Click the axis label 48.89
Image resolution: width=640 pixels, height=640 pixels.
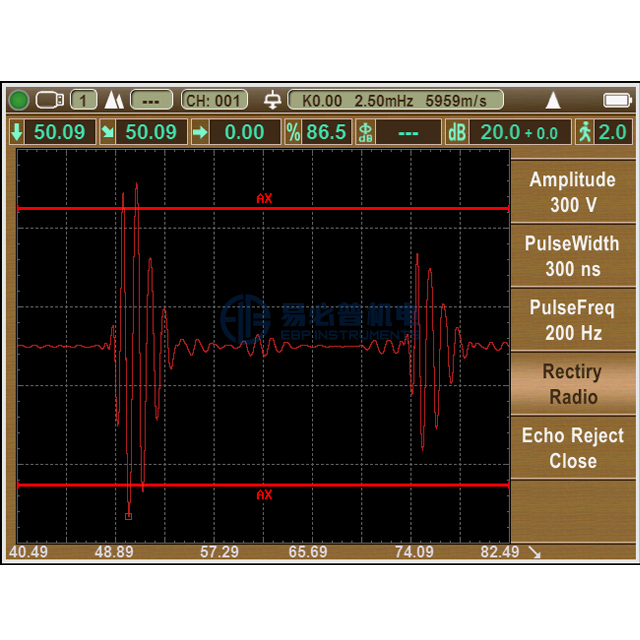tap(114, 552)
